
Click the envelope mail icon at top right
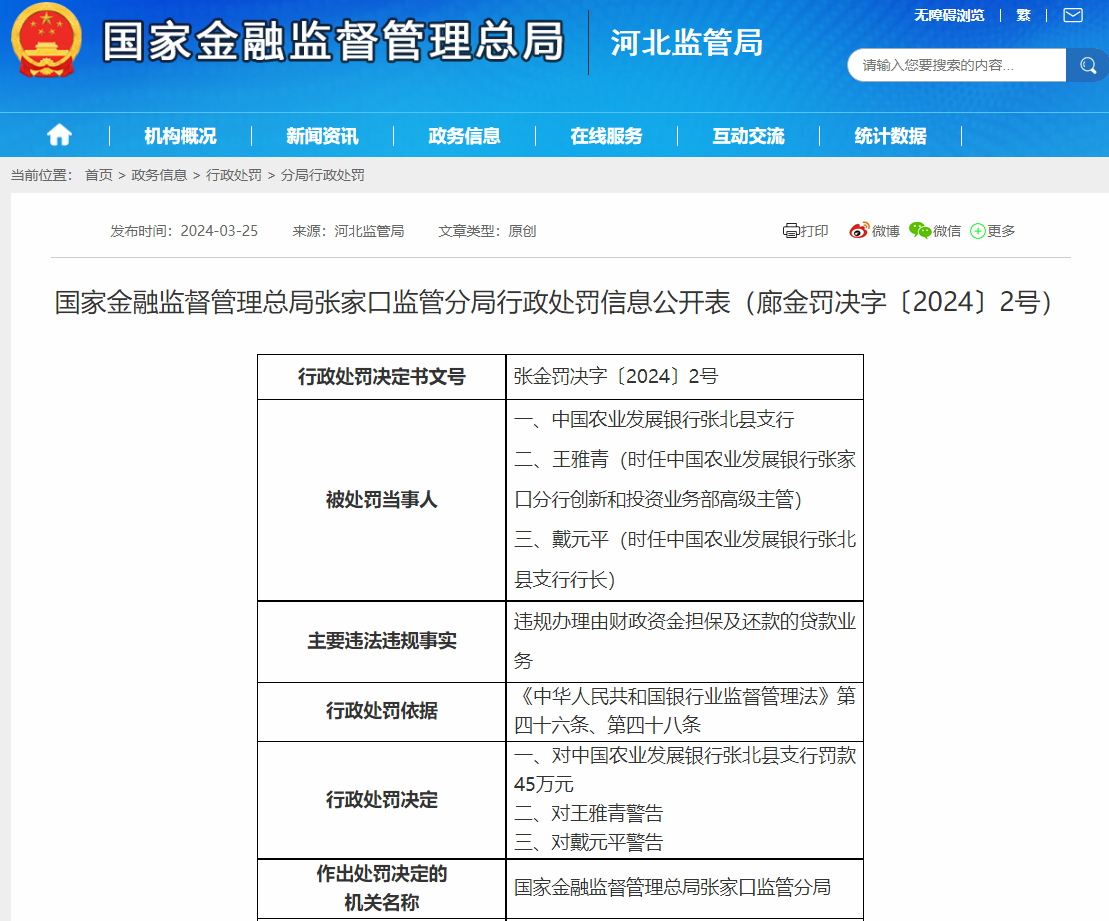tap(1072, 14)
